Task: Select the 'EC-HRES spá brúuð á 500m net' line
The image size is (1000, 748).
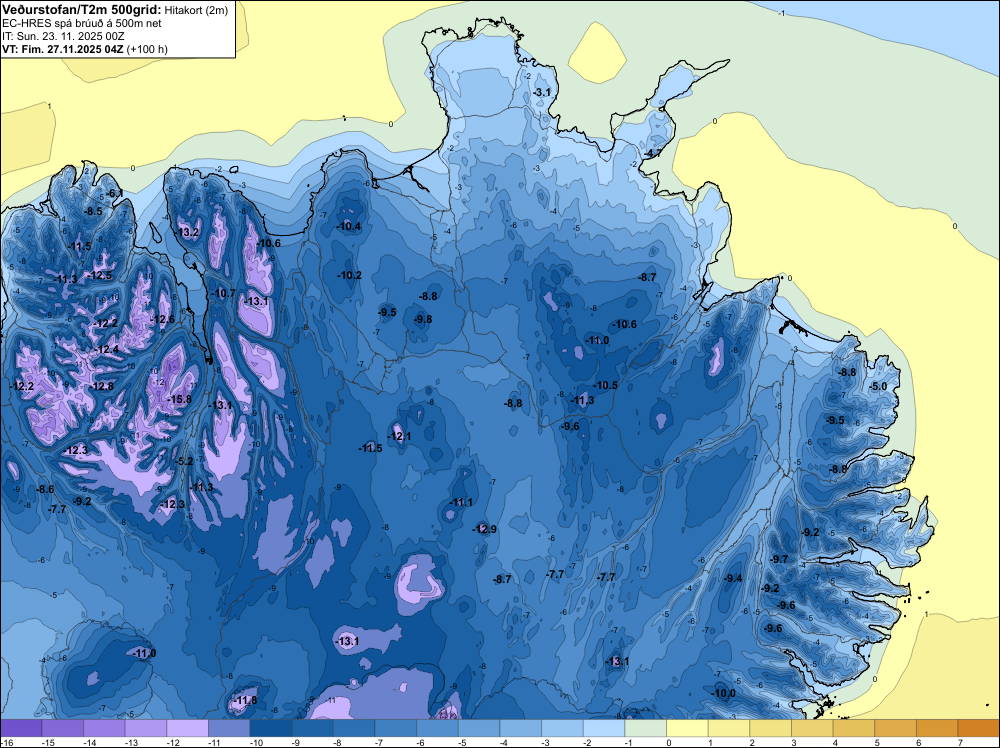Action: click(82, 24)
